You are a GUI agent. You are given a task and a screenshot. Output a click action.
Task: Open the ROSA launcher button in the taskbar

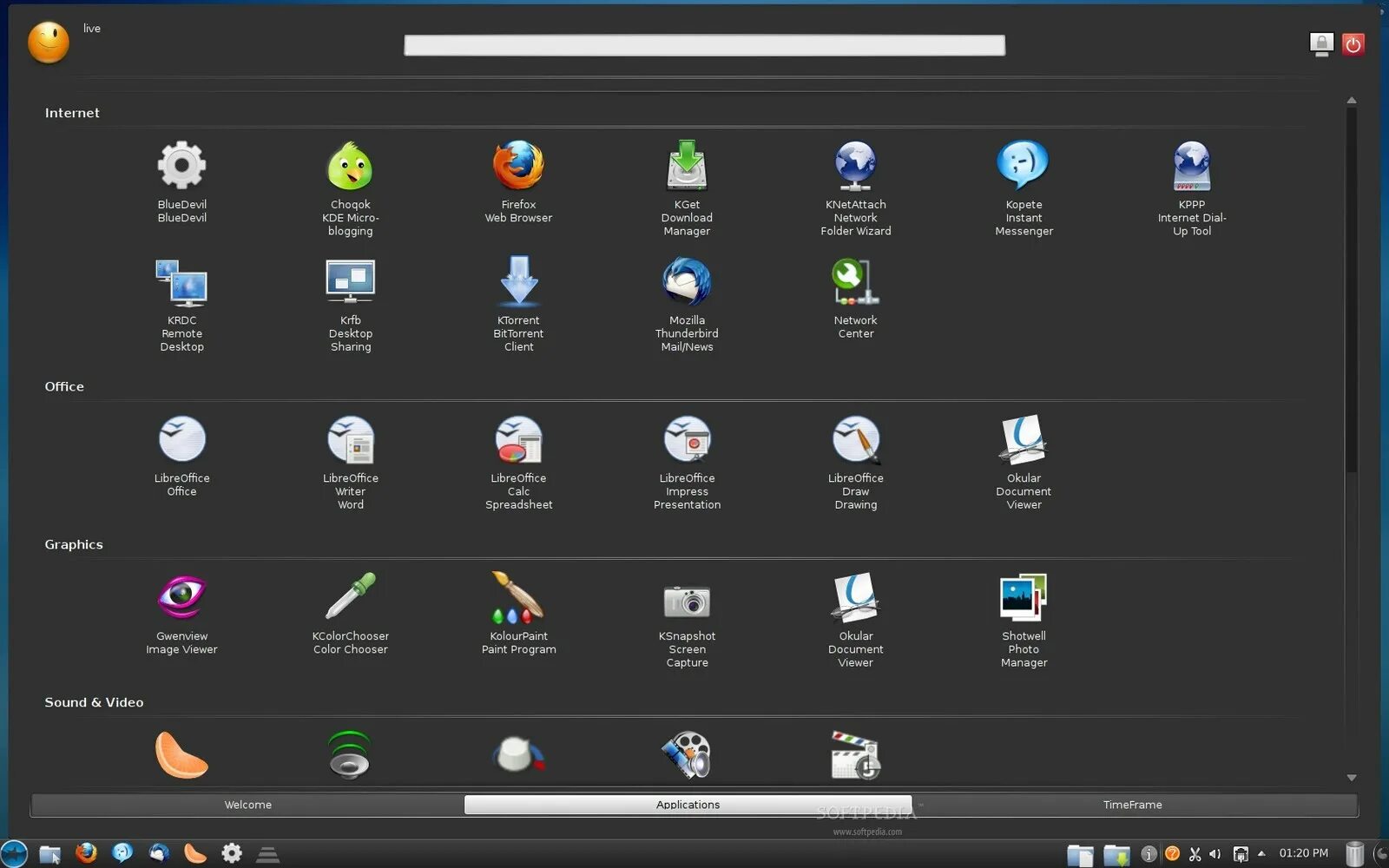(x=14, y=853)
